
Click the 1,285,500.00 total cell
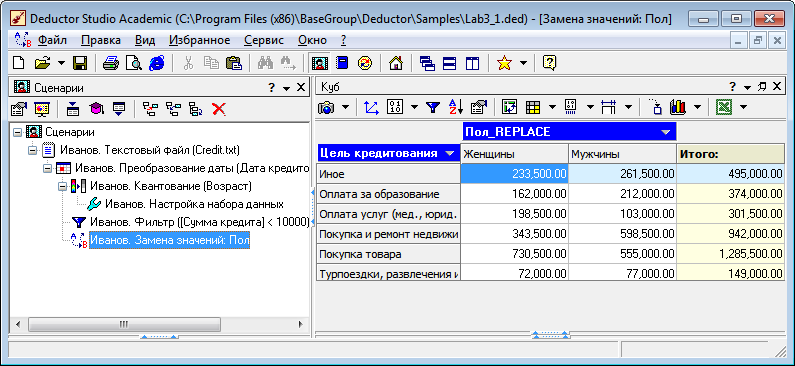coord(731,254)
